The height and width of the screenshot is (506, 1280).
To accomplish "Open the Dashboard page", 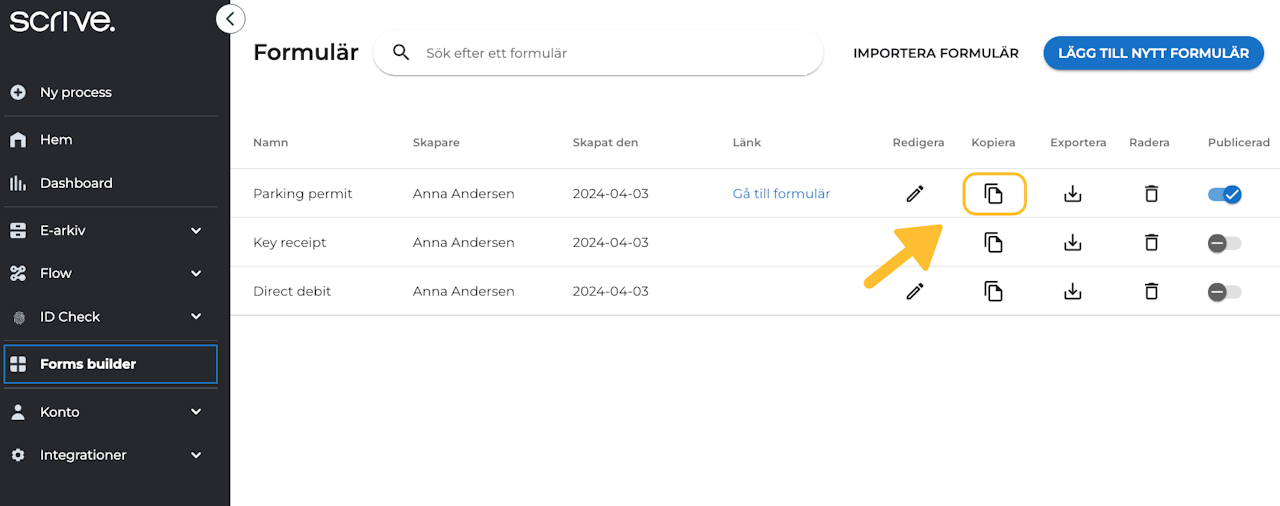I will (76, 183).
